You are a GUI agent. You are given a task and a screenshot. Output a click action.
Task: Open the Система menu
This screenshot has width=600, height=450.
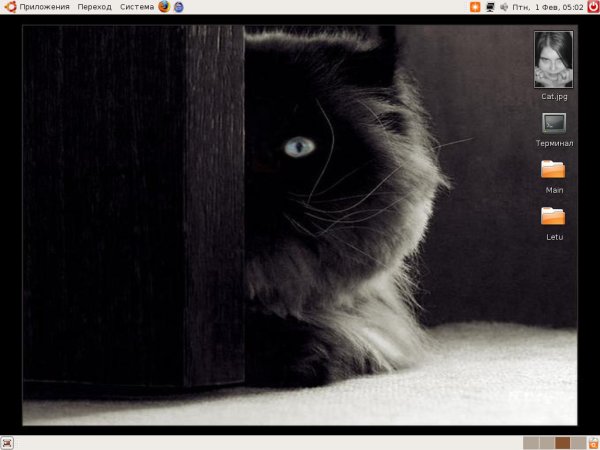[x=137, y=7]
